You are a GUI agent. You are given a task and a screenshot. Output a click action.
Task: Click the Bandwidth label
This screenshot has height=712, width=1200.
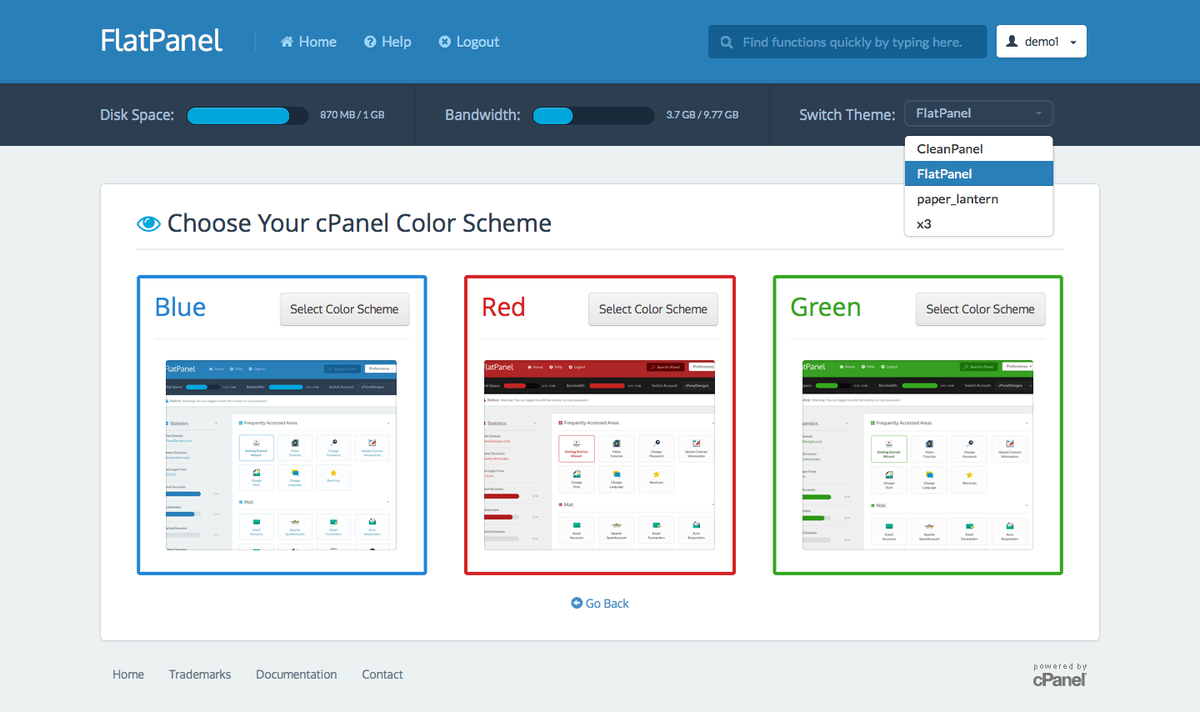pyautogui.click(x=483, y=115)
